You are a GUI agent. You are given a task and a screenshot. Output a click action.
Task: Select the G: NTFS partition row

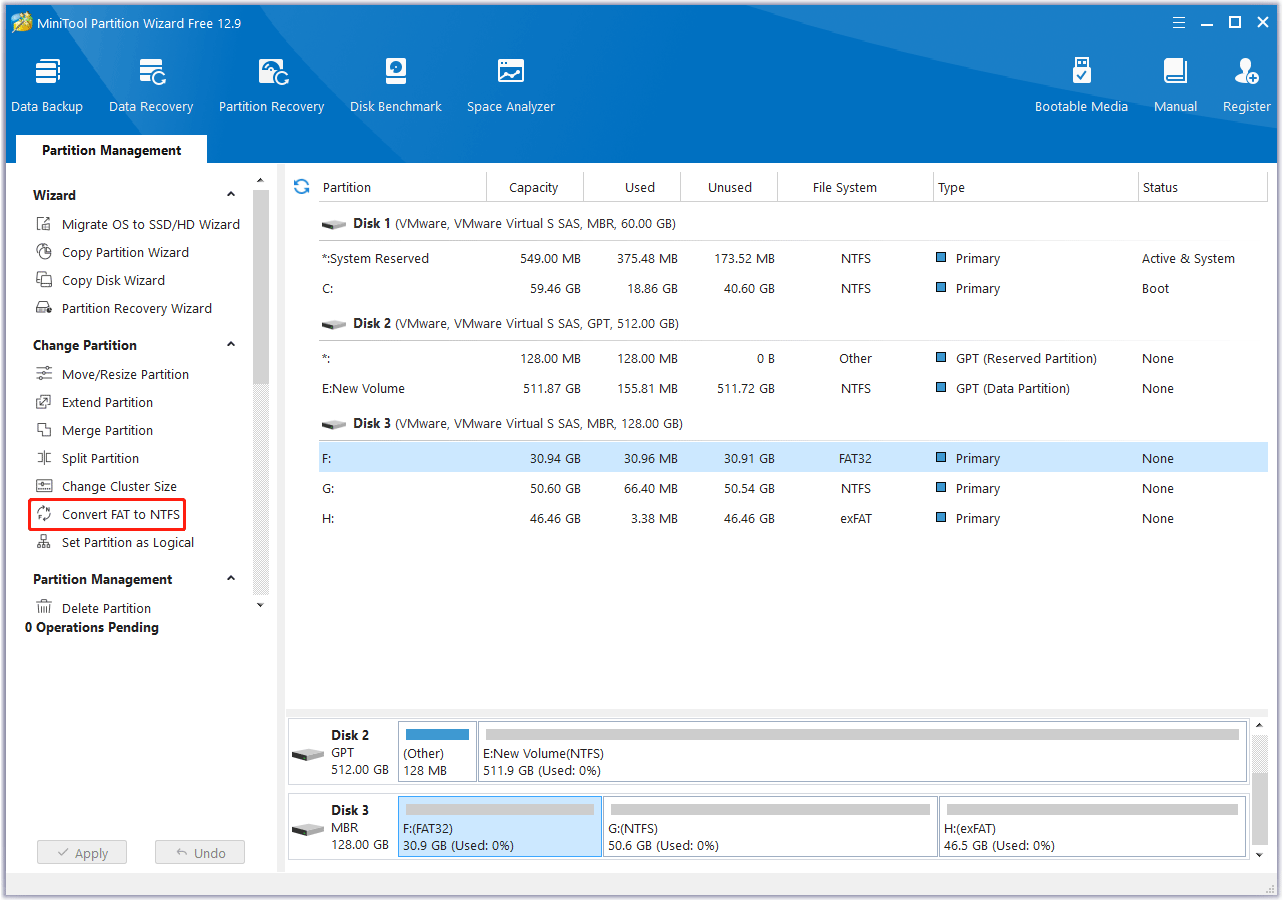click(x=793, y=488)
